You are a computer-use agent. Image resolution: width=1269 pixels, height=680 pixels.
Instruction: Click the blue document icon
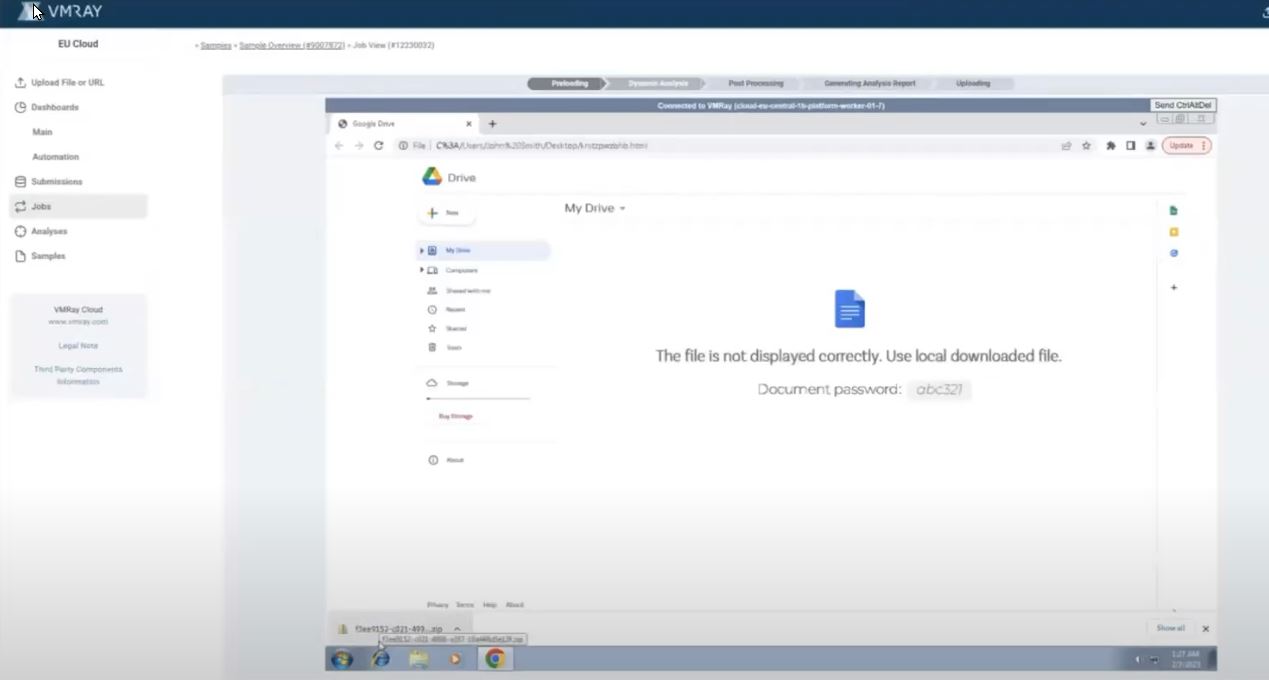click(x=850, y=309)
